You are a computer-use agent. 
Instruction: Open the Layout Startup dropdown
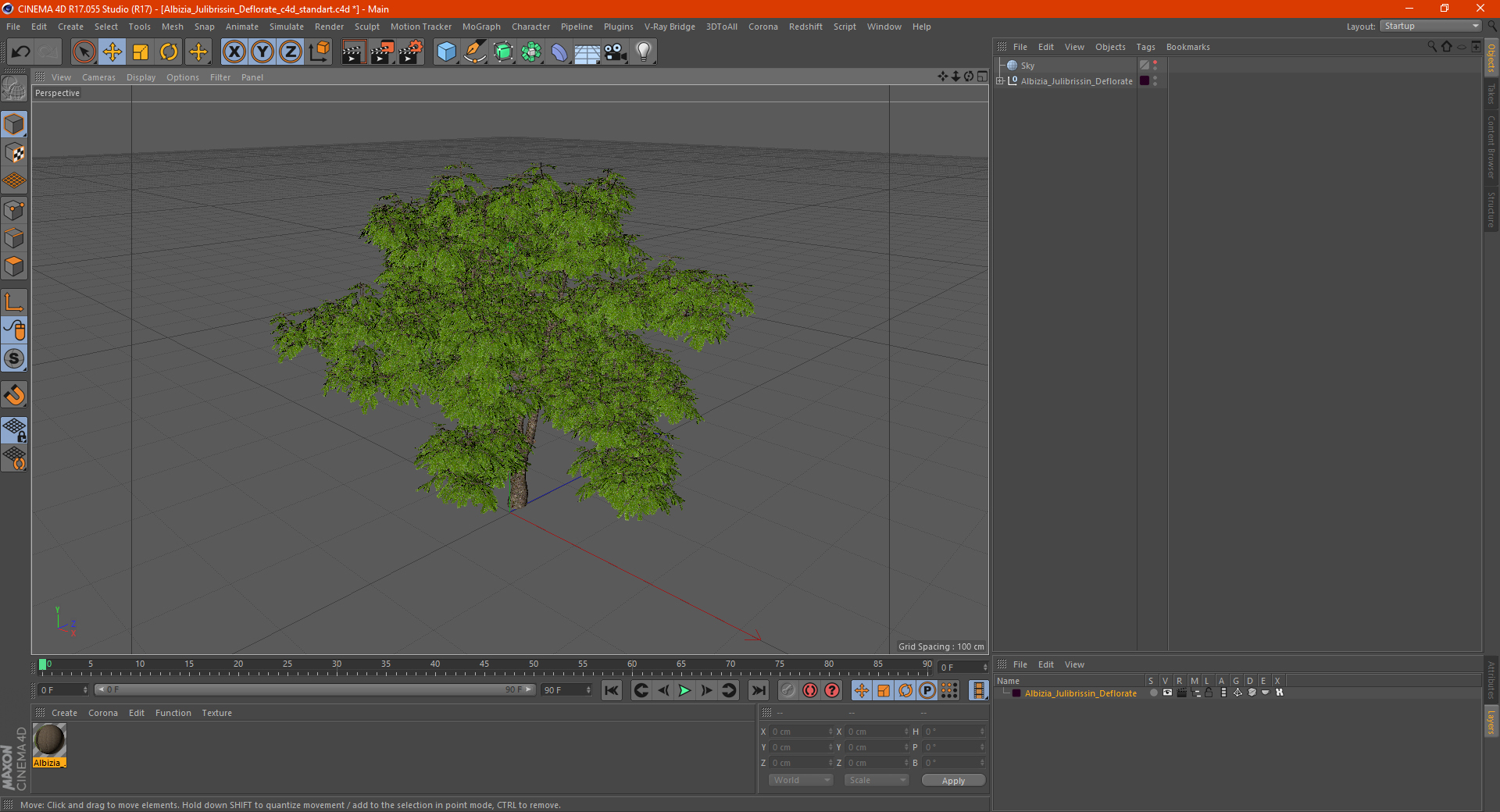point(1431,26)
